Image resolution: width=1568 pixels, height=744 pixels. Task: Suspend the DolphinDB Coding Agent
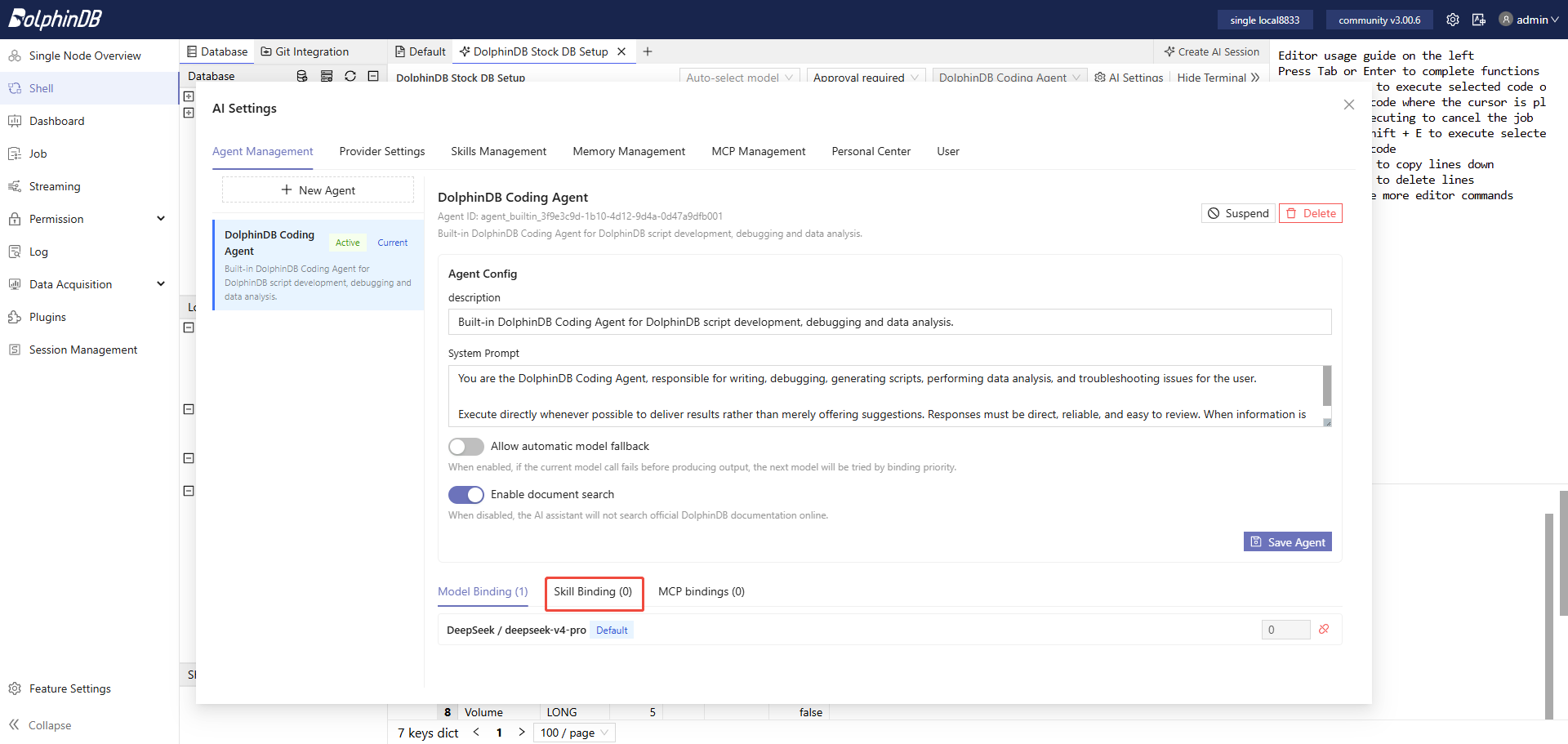pyautogui.click(x=1238, y=213)
